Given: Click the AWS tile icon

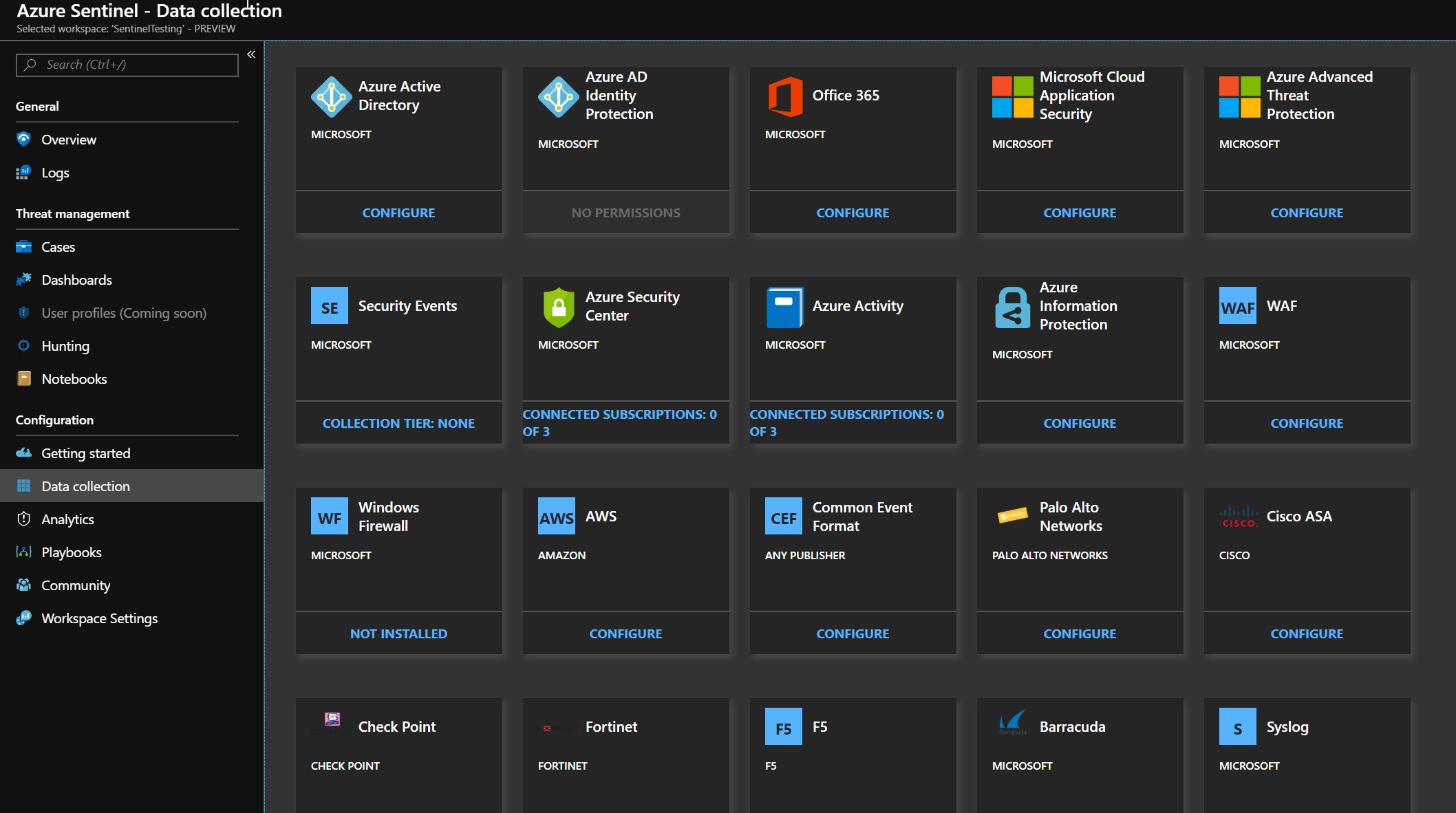Looking at the screenshot, I should click(557, 516).
